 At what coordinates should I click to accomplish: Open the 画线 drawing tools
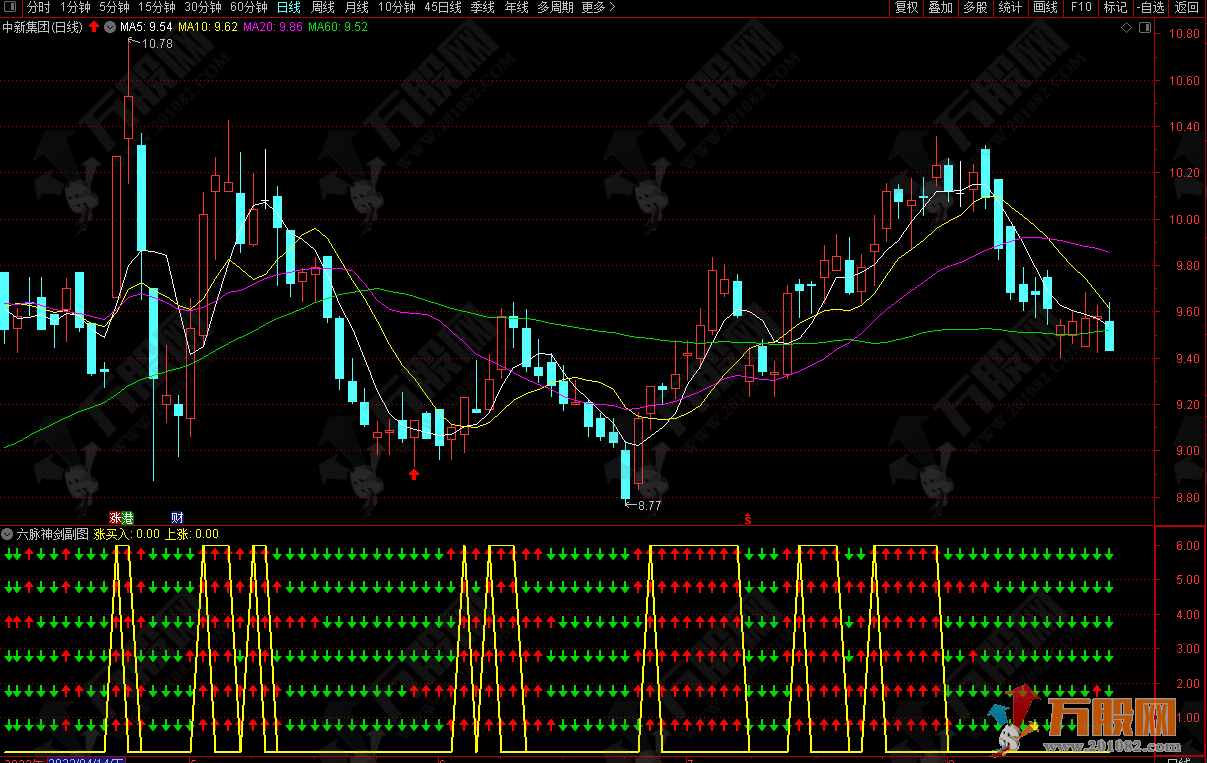click(x=1045, y=7)
